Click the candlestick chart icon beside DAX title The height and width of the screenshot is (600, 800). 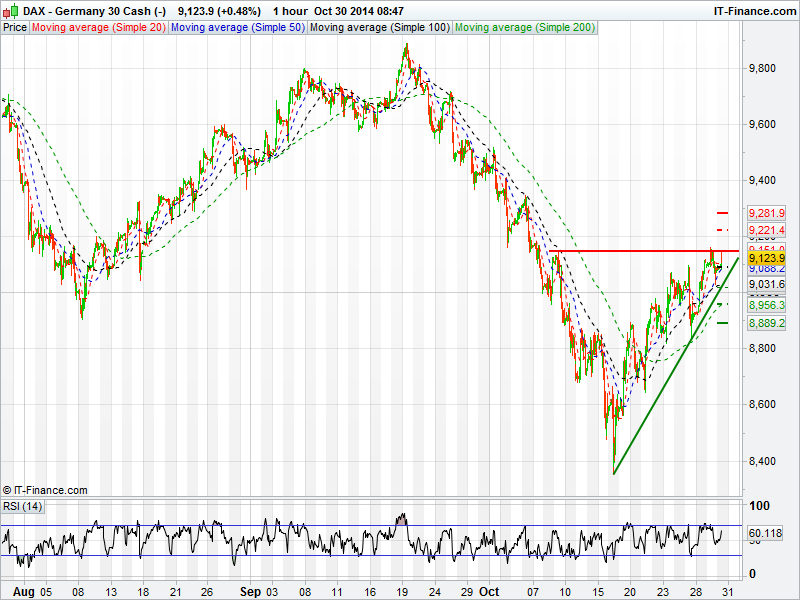(x=10, y=11)
